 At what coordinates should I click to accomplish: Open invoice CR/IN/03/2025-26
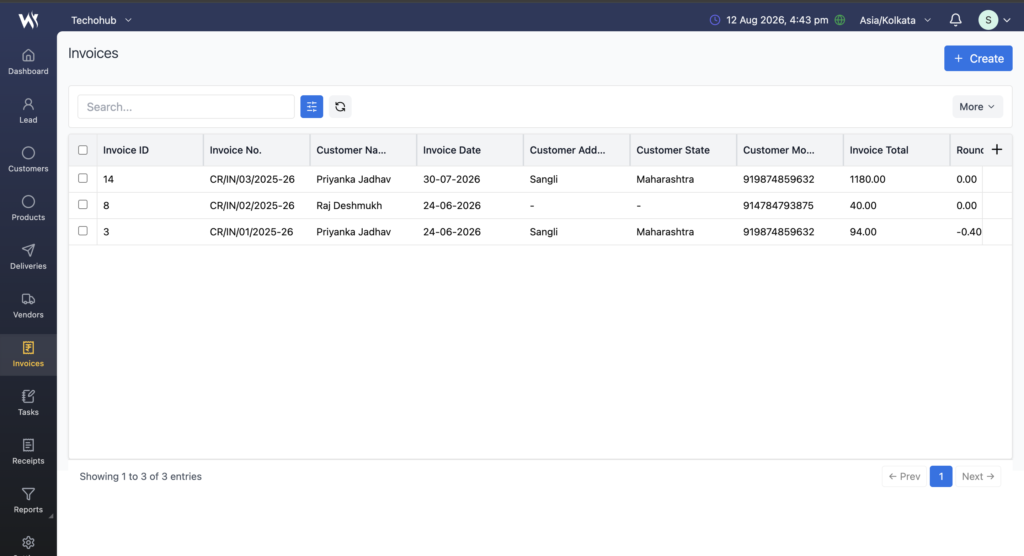(252, 179)
